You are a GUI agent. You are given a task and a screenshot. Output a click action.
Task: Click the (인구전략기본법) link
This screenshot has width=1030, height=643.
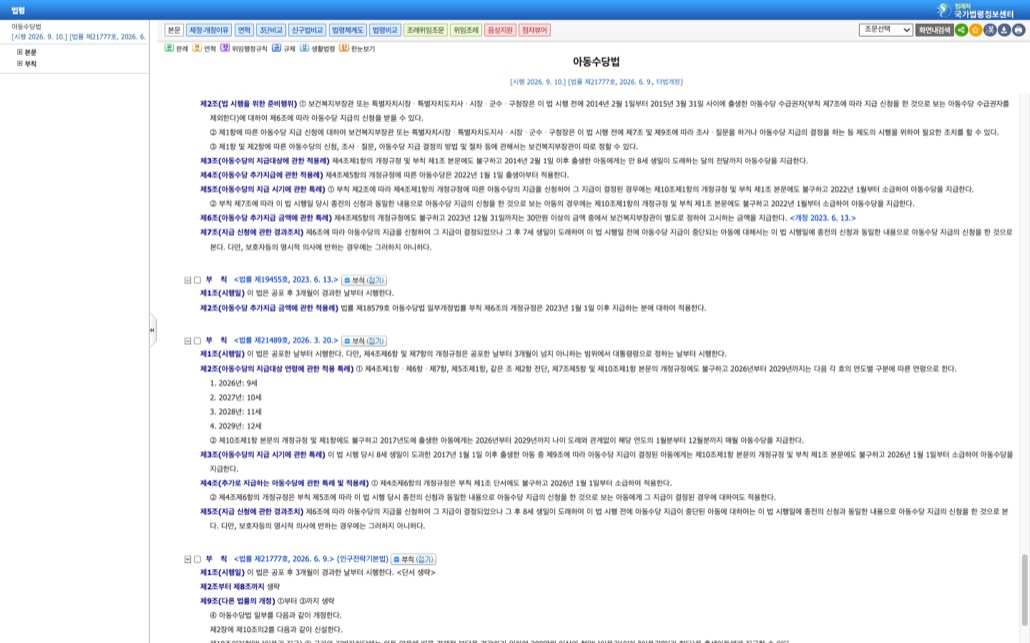point(363,559)
